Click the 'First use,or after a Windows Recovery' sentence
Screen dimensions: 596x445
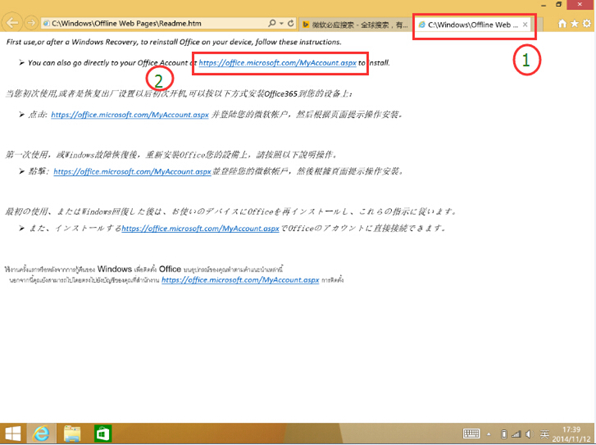tap(174, 42)
